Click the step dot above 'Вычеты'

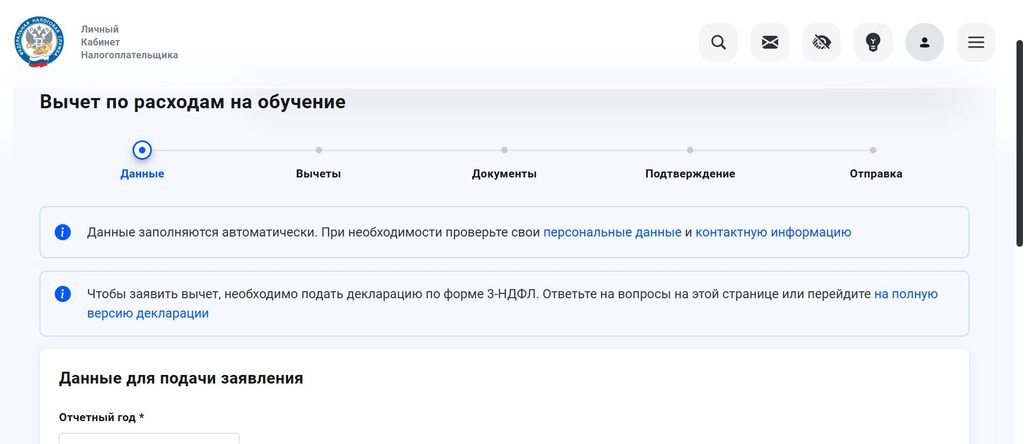pos(319,150)
